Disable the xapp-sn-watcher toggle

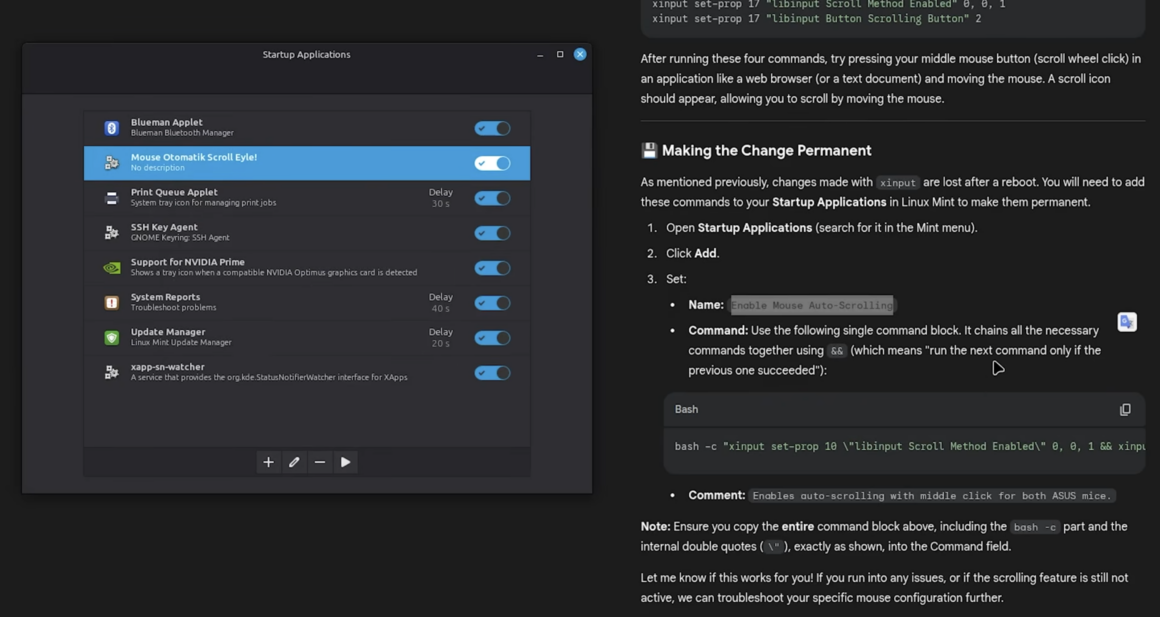tap(492, 373)
